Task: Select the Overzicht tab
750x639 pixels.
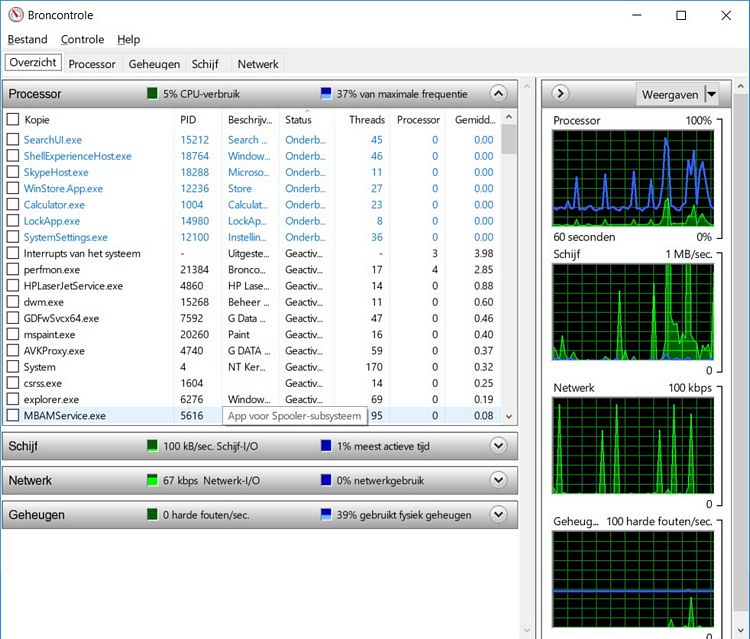Action: click(x=33, y=62)
